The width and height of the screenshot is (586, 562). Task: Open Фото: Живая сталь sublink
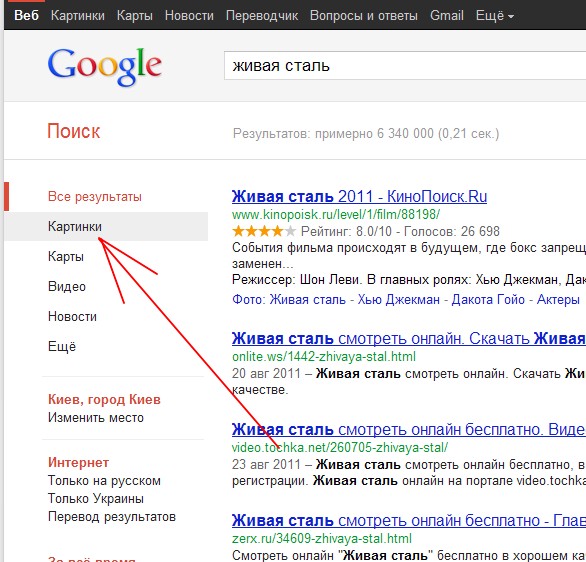pos(289,300)
